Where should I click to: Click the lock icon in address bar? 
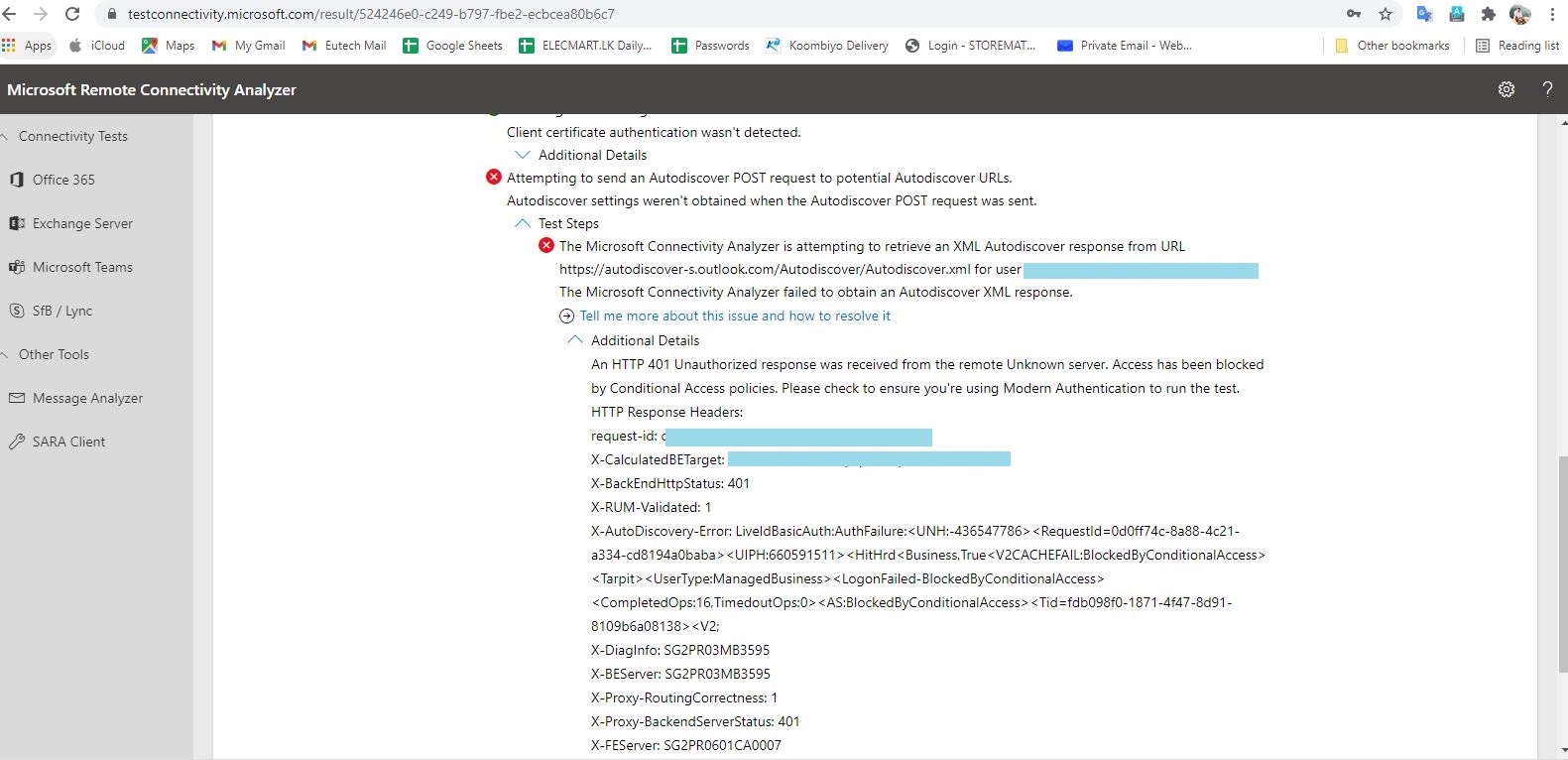click(111, 14)
